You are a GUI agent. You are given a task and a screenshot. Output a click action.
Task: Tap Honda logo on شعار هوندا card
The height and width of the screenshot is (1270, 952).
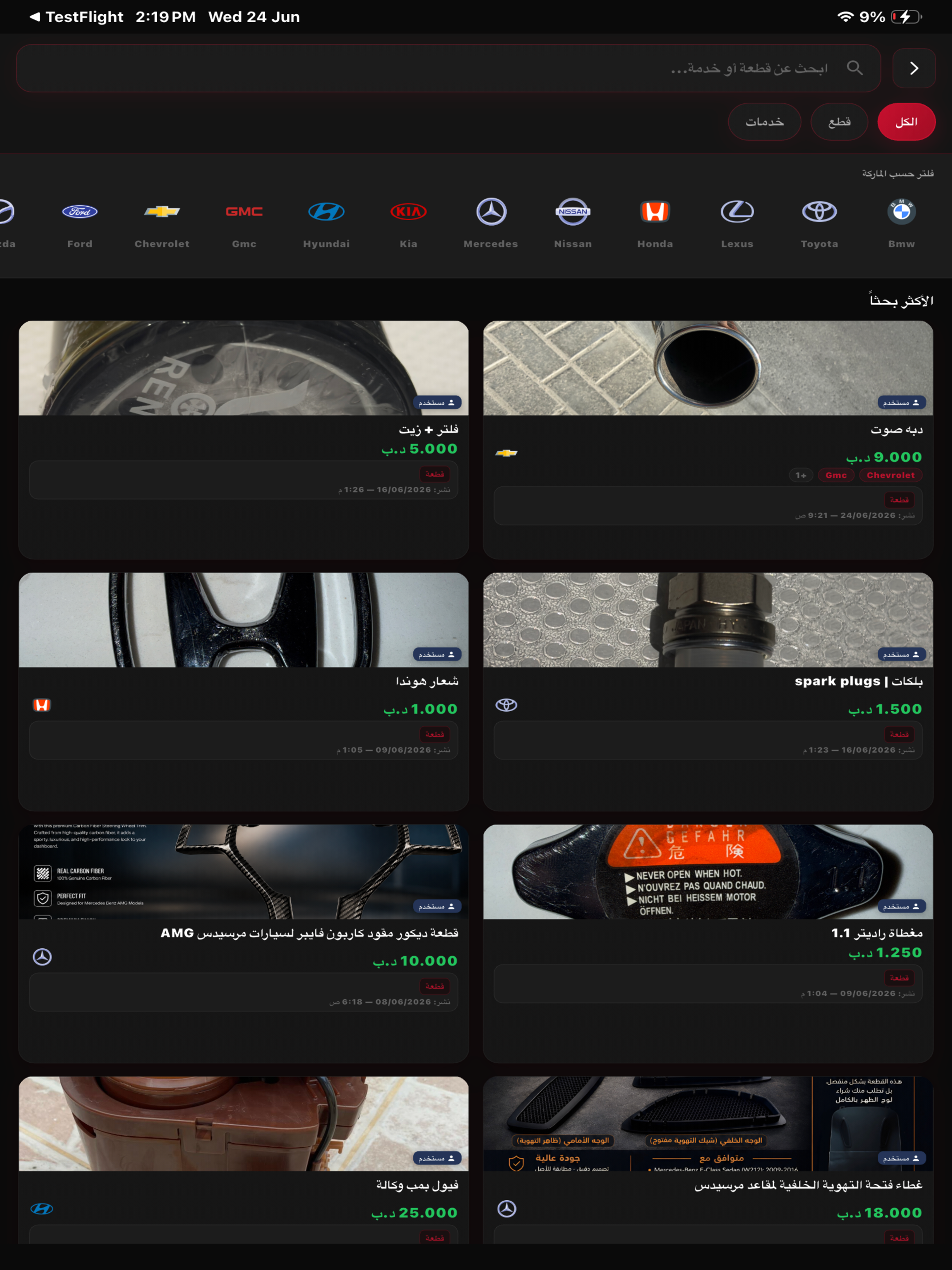pos(42,705)
